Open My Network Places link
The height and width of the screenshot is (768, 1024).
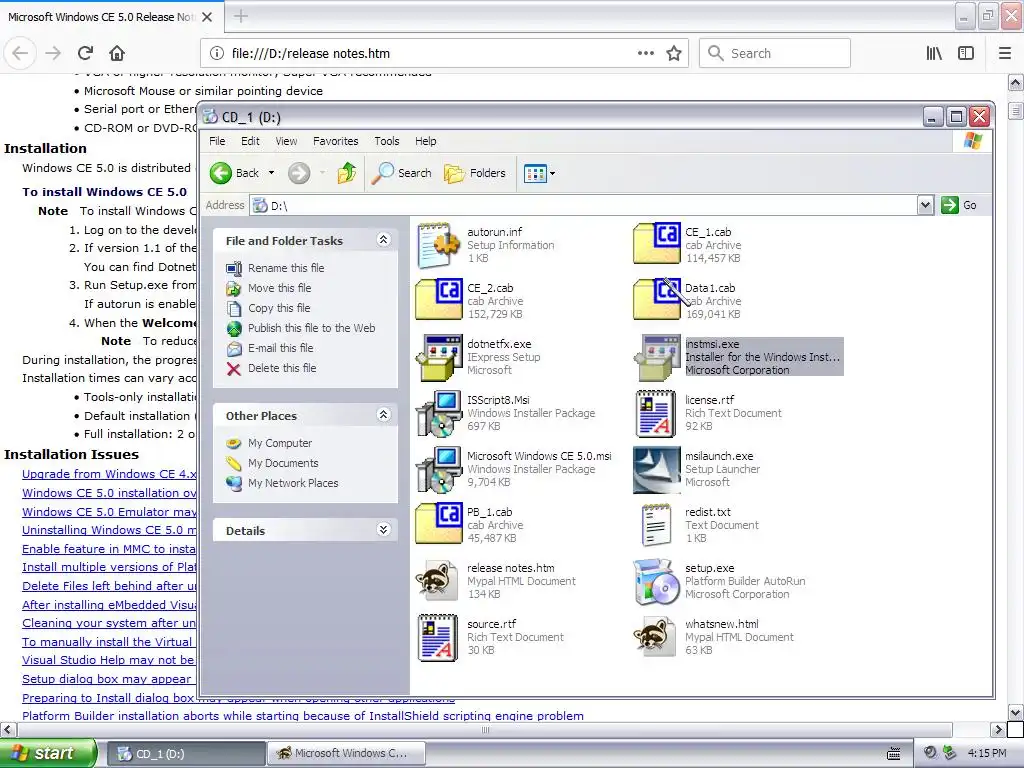pos(293,483)
